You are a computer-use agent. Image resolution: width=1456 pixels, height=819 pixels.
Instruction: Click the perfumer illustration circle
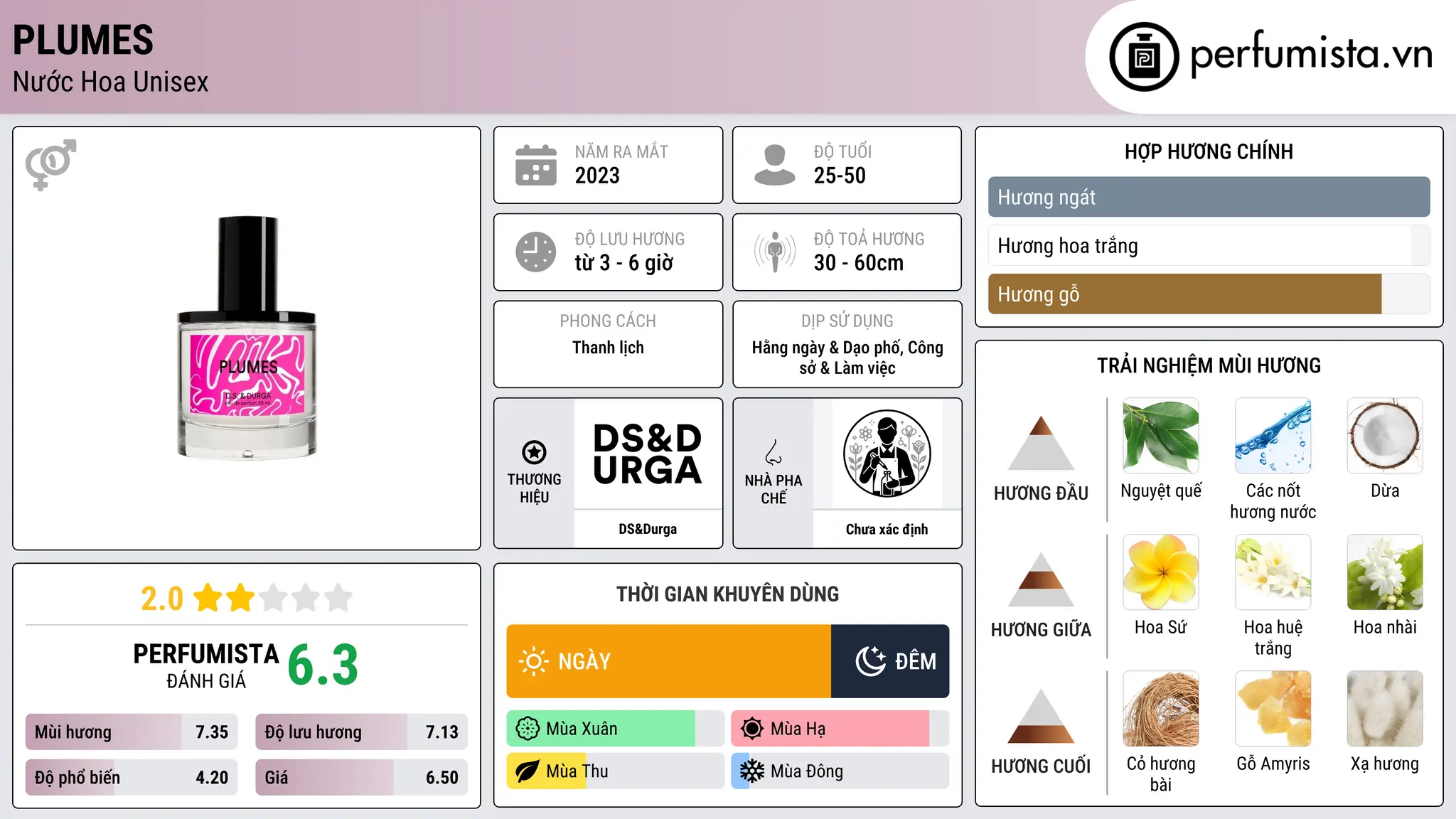click(x=887, y=454)
